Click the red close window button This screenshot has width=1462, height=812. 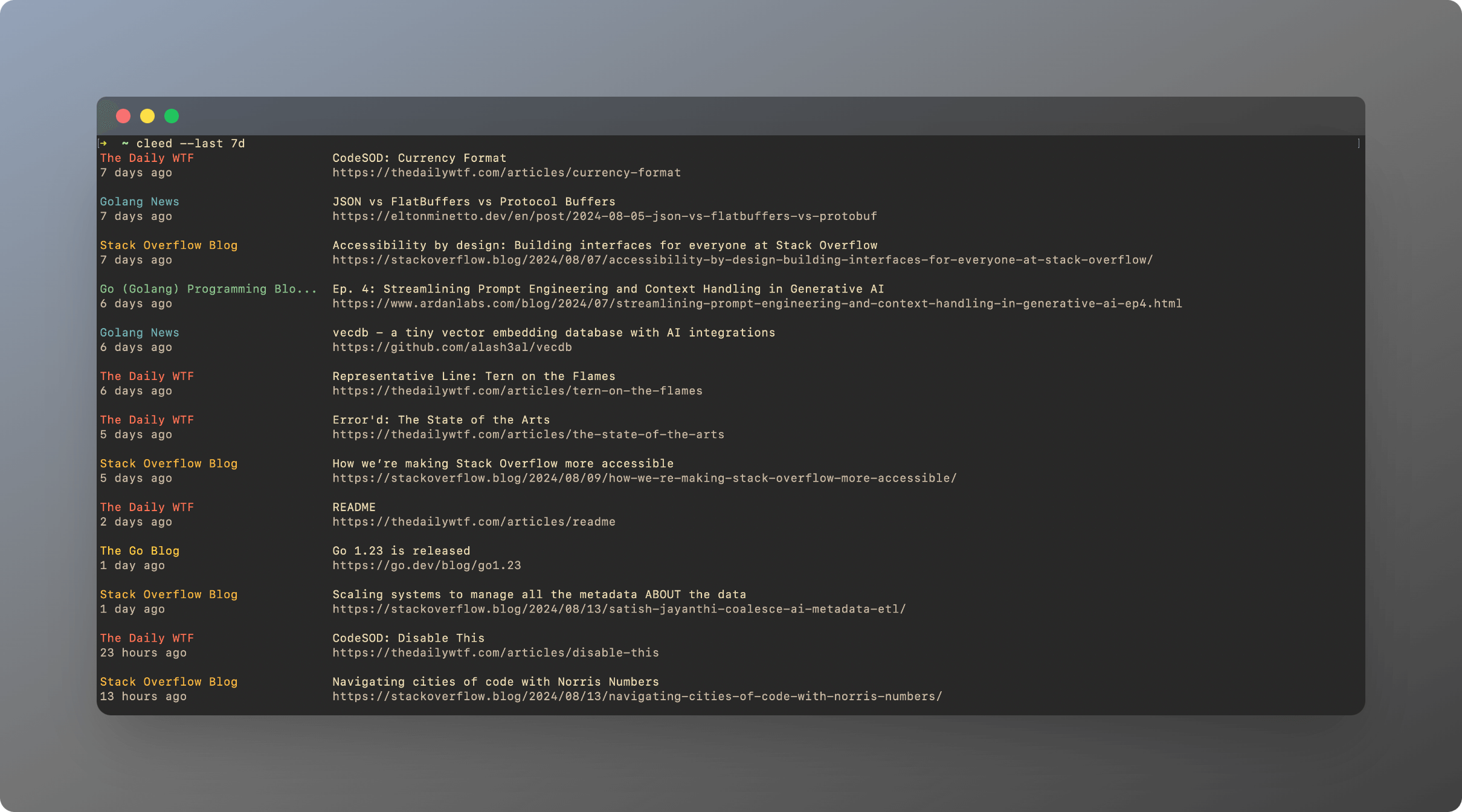(123, 116)
